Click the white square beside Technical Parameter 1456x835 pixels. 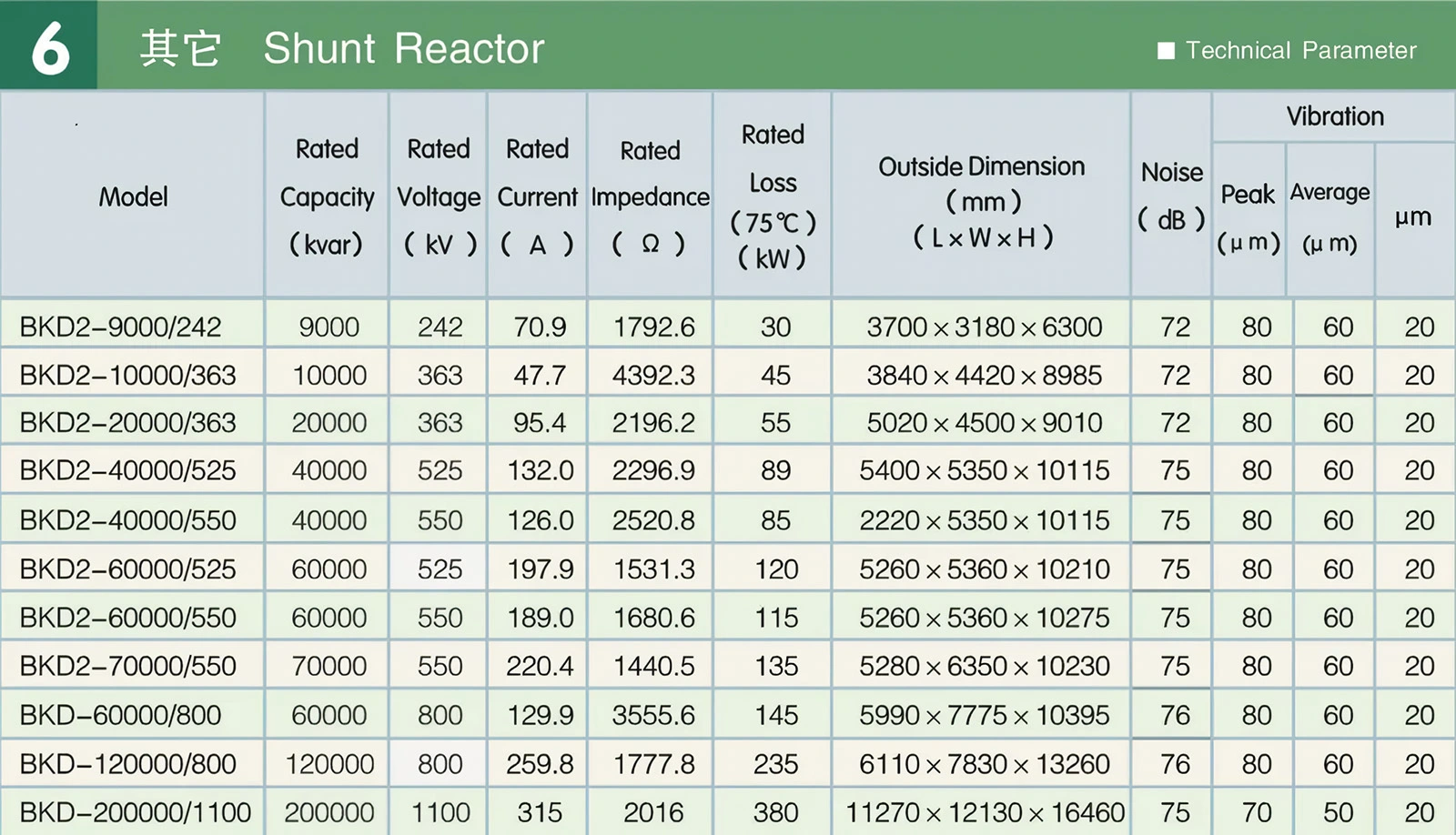tap(1166, 51)
